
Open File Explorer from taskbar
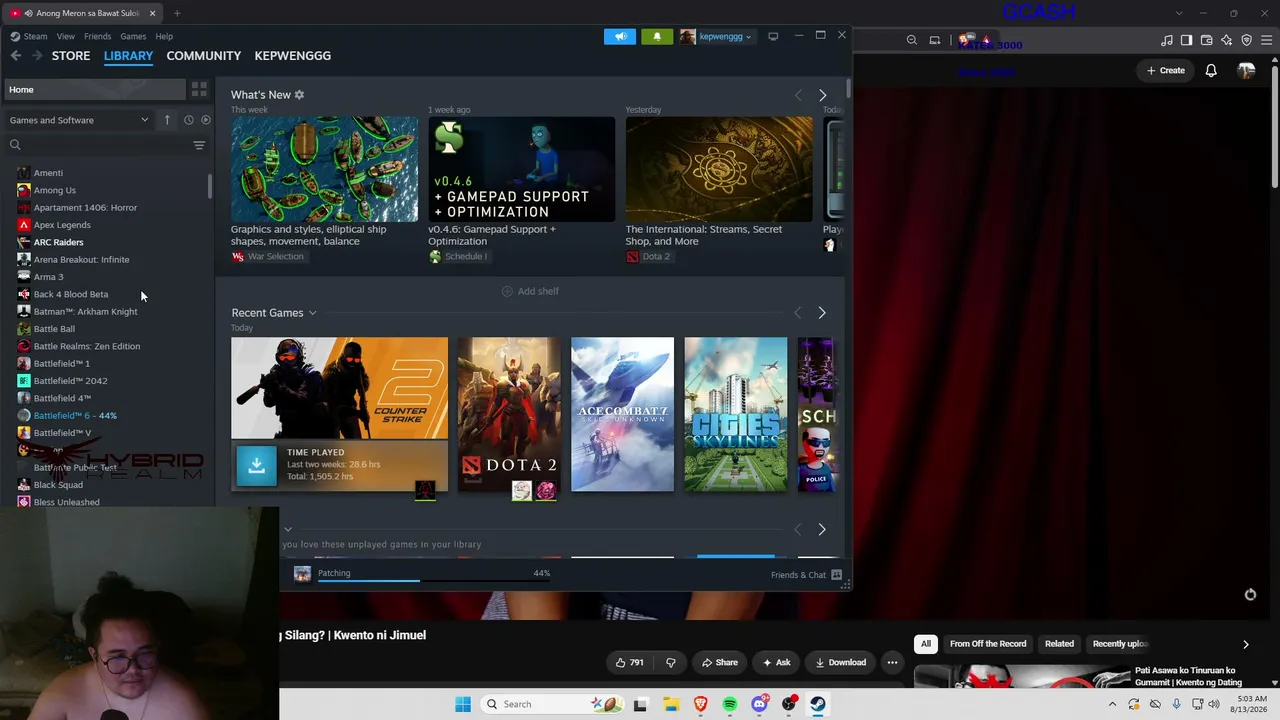671,704
